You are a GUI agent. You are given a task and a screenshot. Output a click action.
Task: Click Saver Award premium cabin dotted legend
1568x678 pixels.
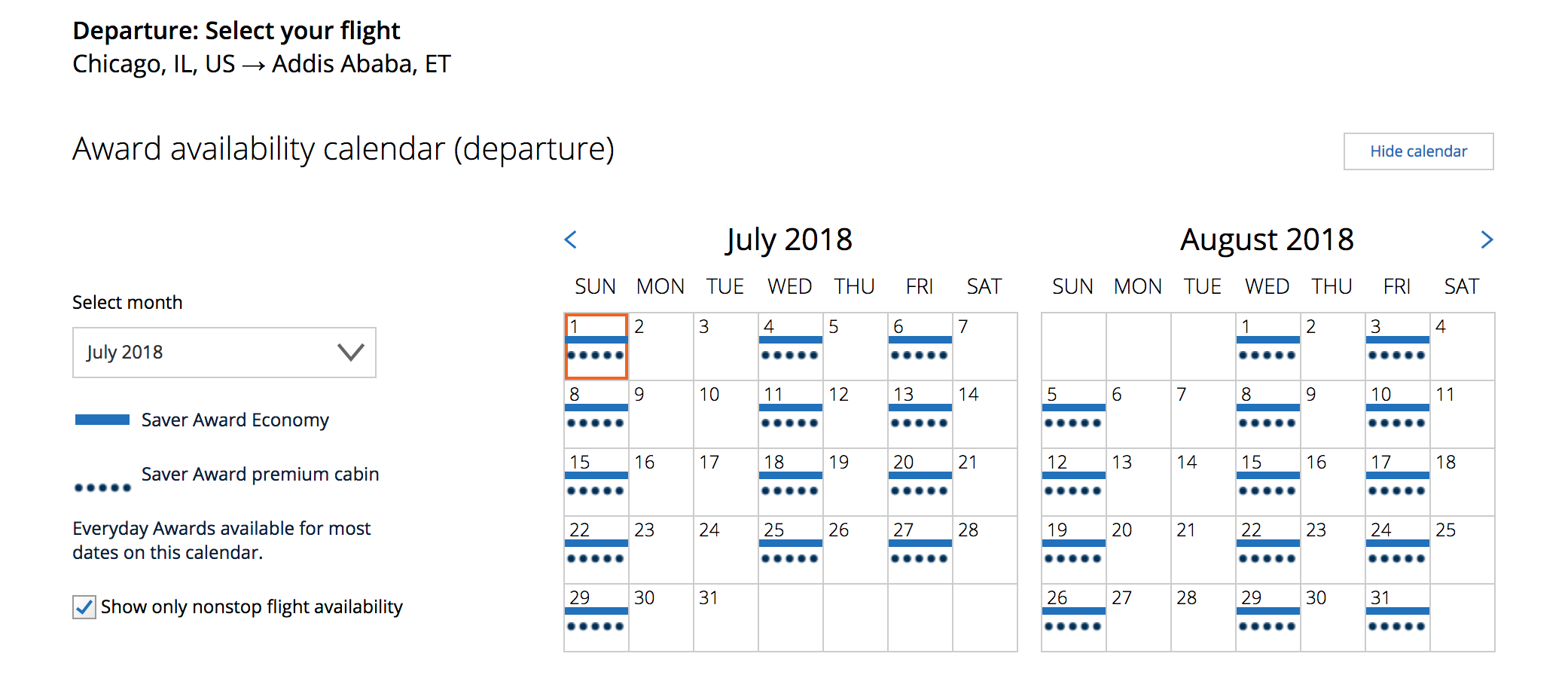[102, 487]
